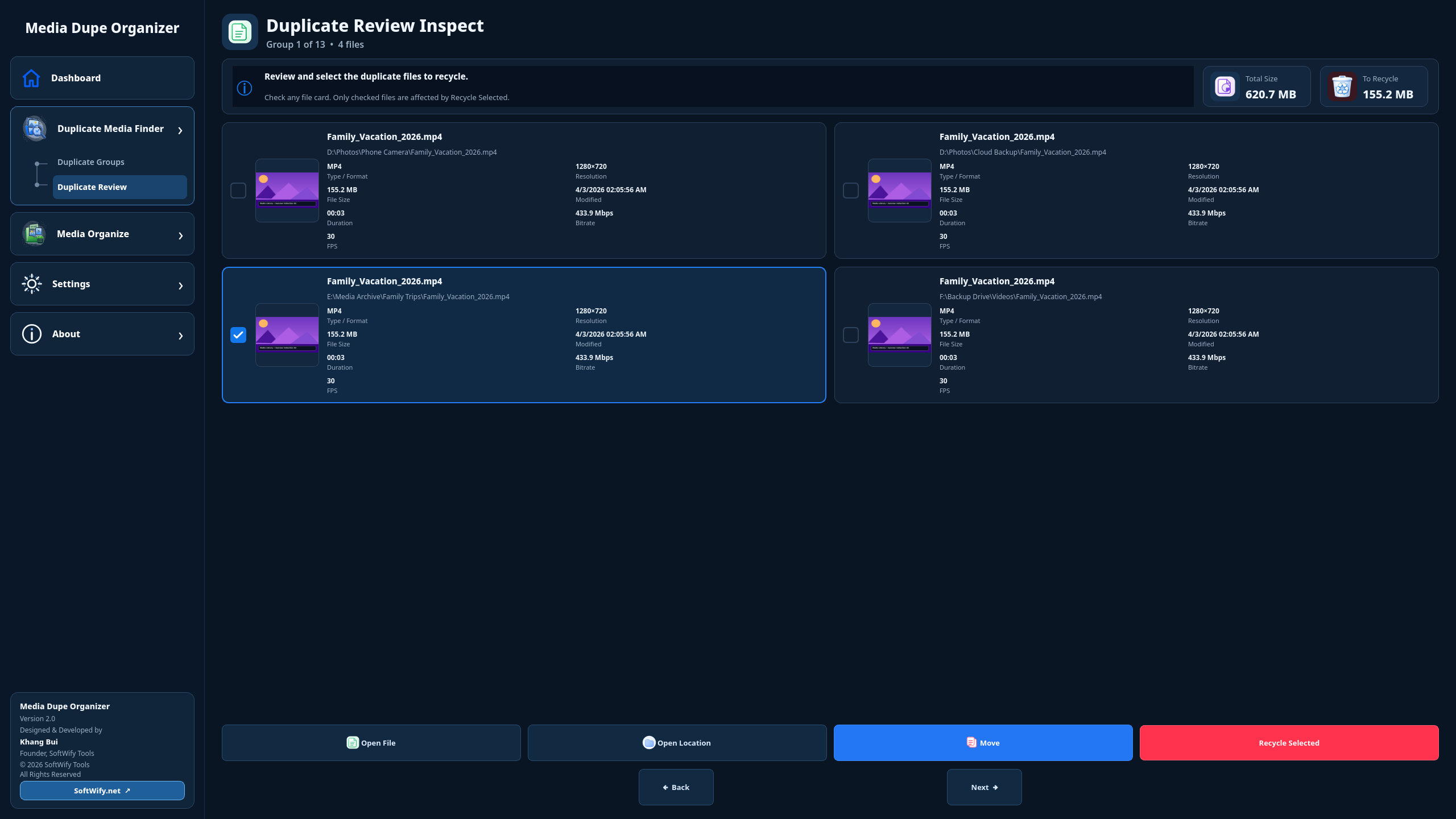Go to the Next duplicate group
Image resolution: width=1456 pixels, height=819 pixels.
point(985,787)
